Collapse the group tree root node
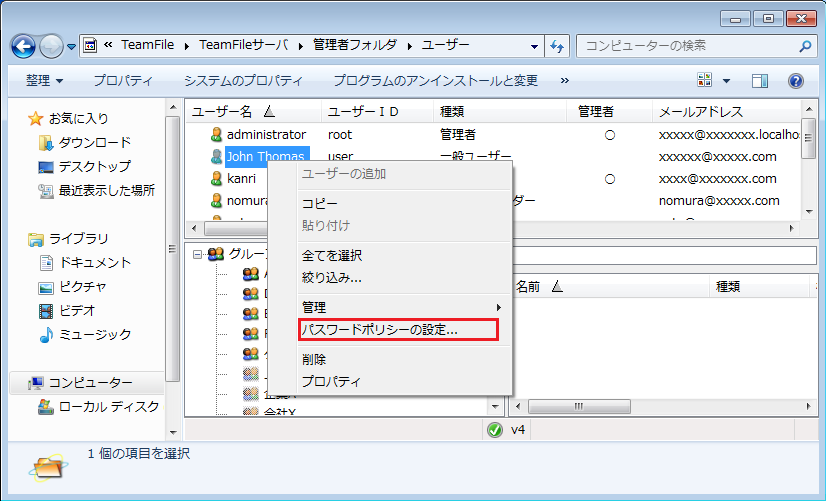The height and width of the screenshot is (501, 826). click(197, 254)
